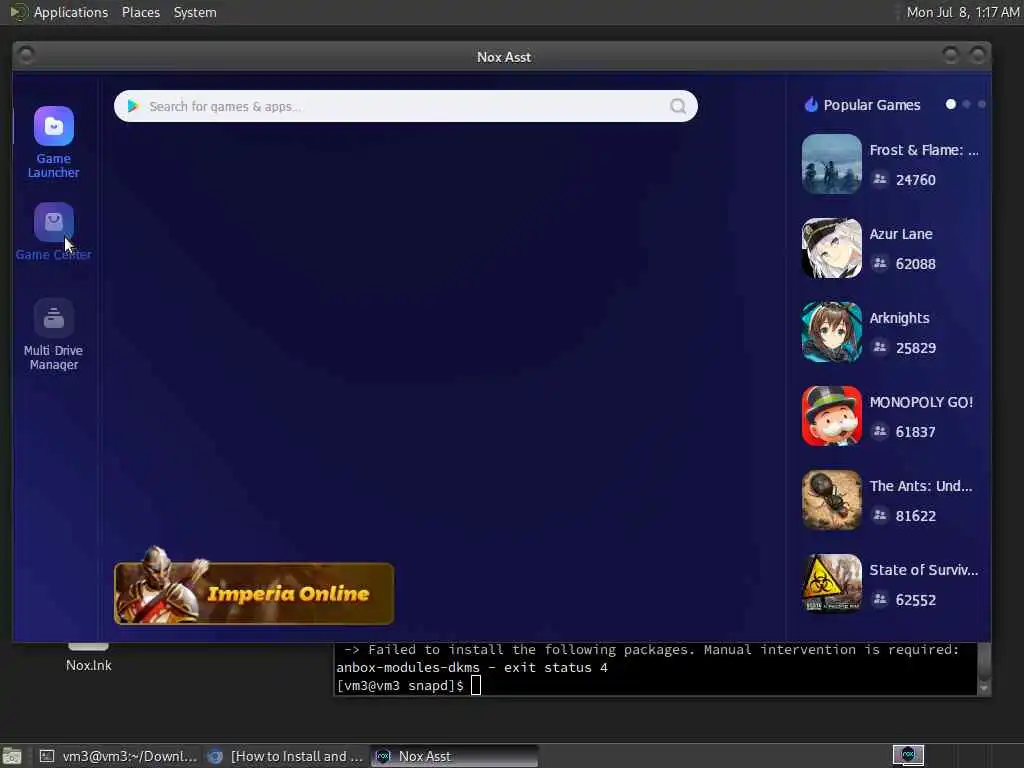Click the player count 24760
1024x768 pixels.
pos(916,180)
